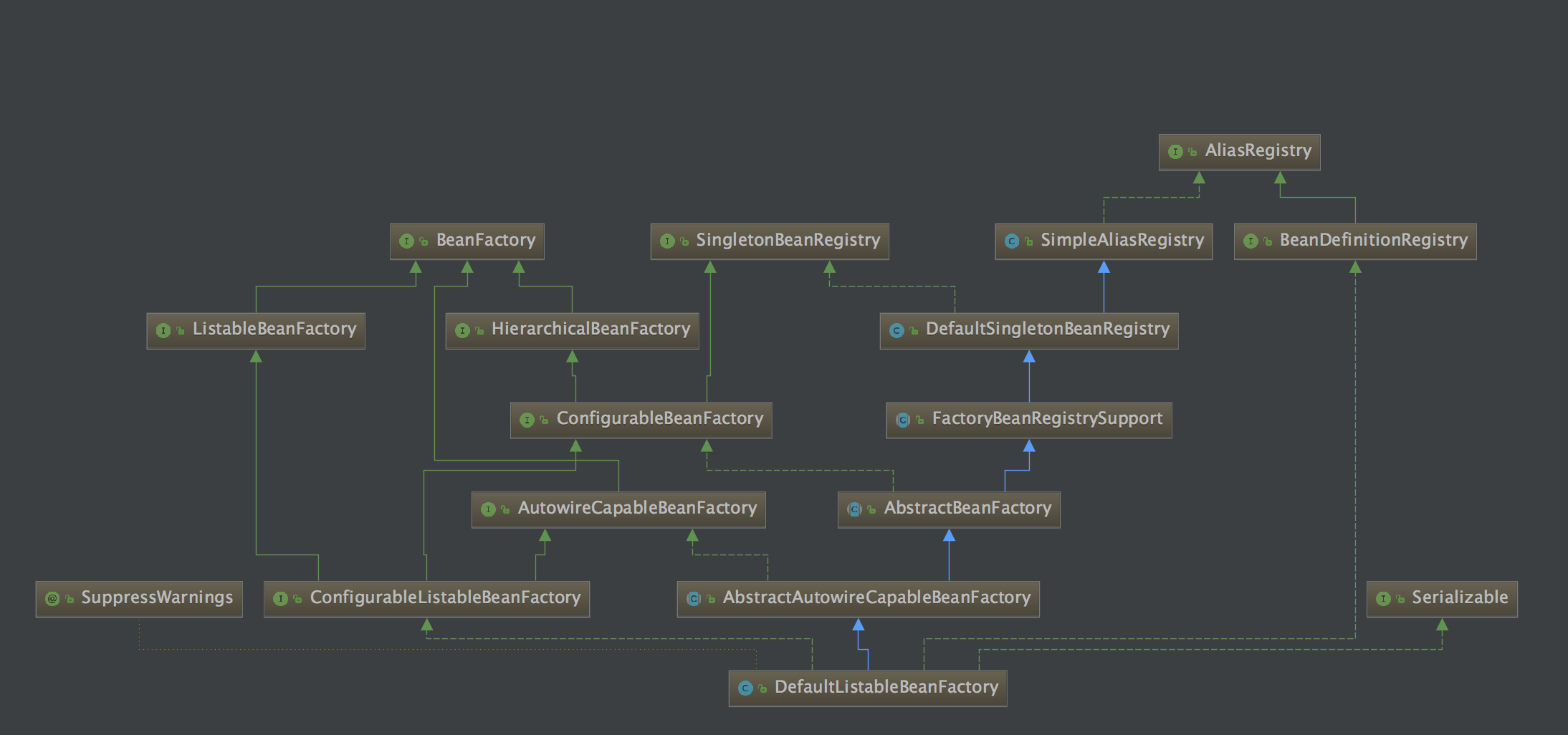Select the SimpleAliasRegistry node label
The height and width of the screenshot is (735, 1568).
coord(1122,240)
